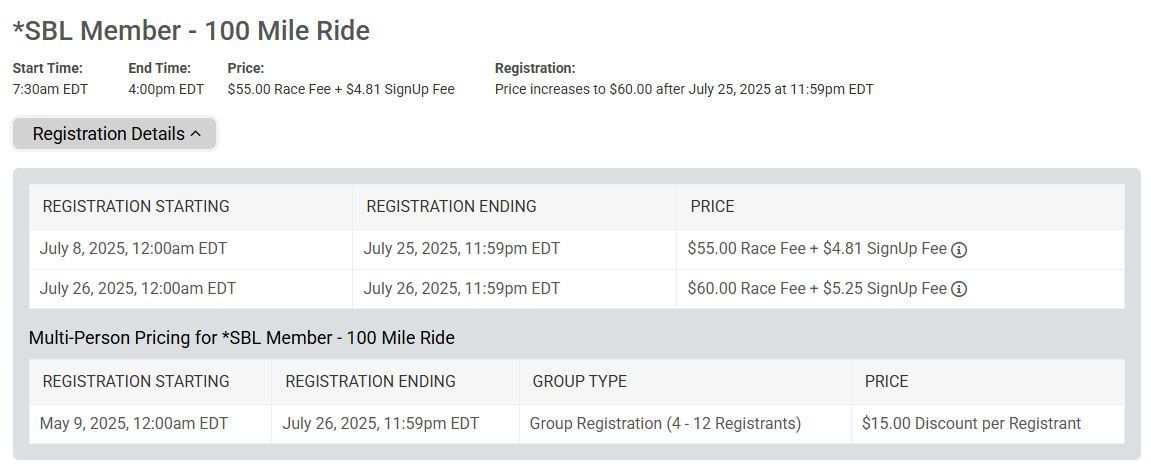The image size is (1151, 475).
Task: Click the $15.00 Discount per Registrant cell
Action: [987, 424]
